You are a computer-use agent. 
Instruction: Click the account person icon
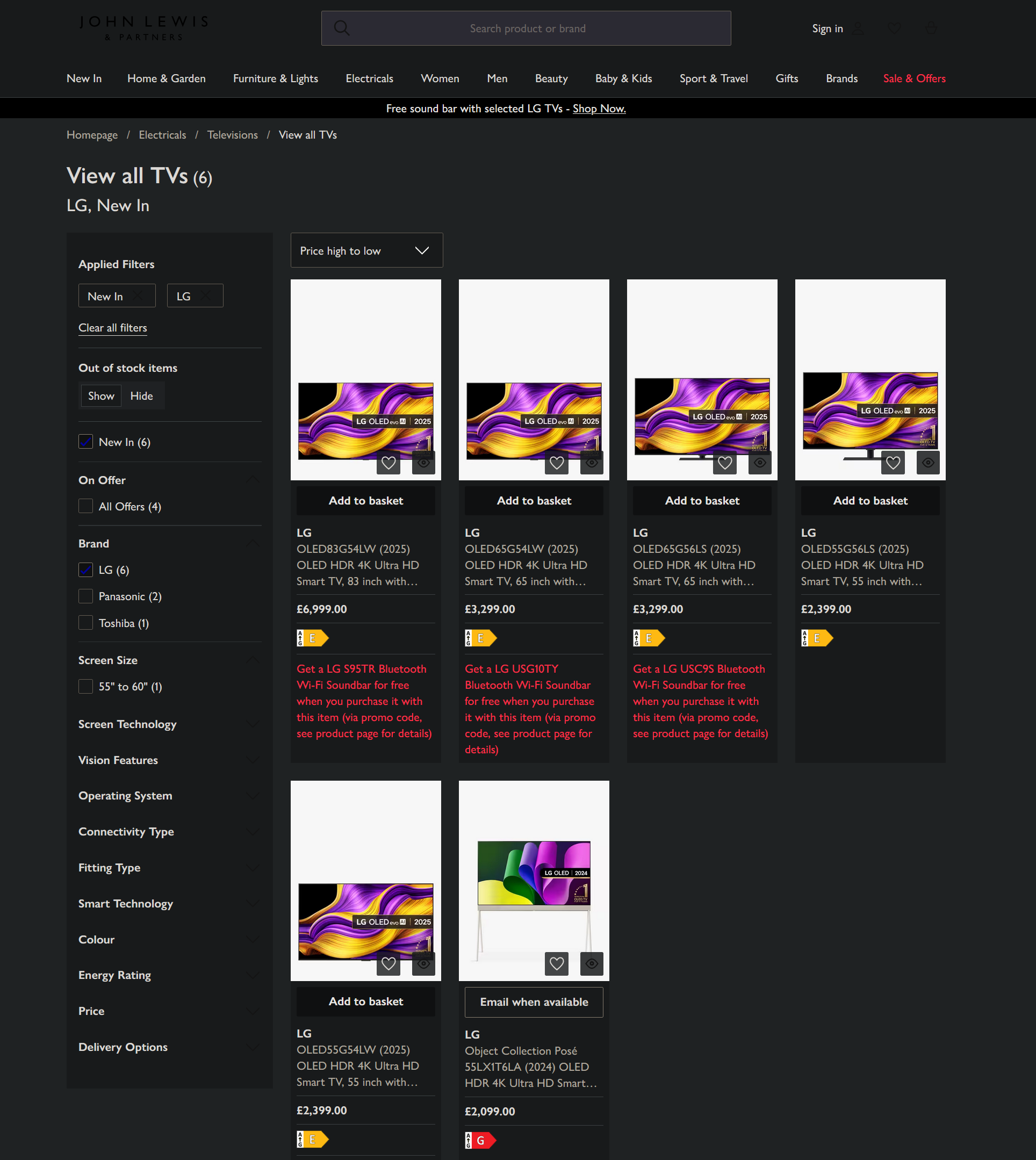pos(857,28)
